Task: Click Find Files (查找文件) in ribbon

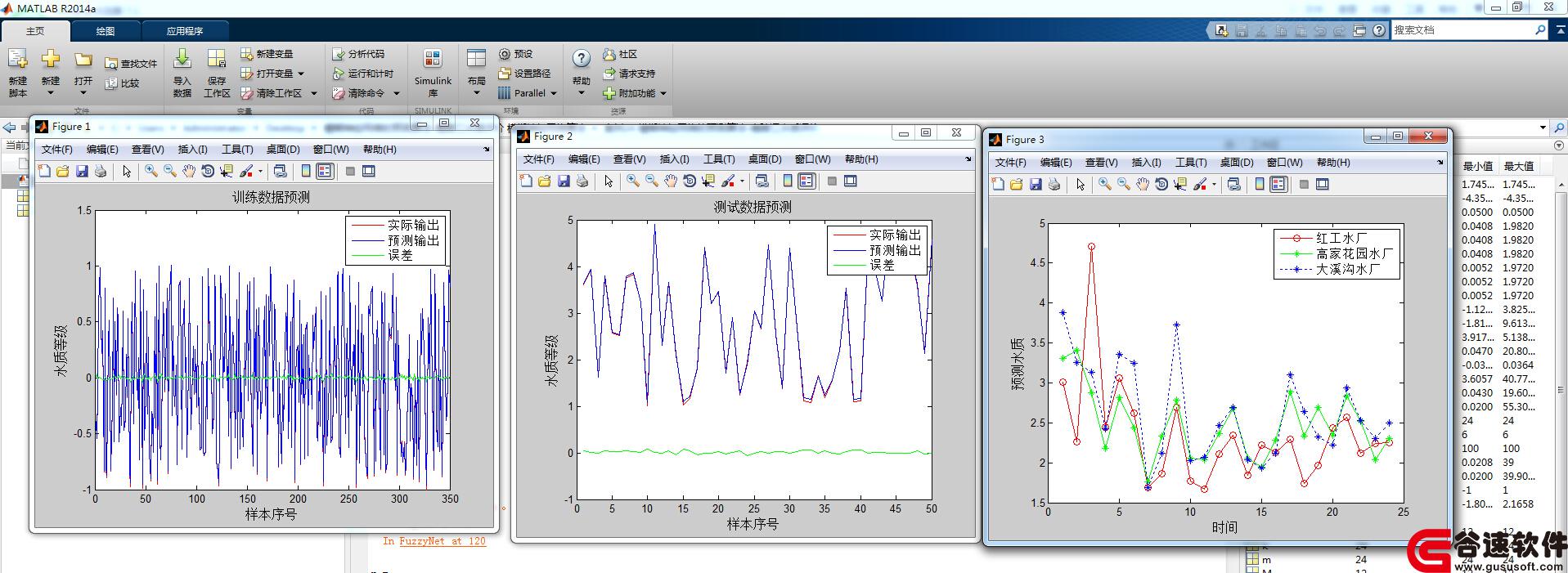Action: pyautogui.click(x=131, y=63)
